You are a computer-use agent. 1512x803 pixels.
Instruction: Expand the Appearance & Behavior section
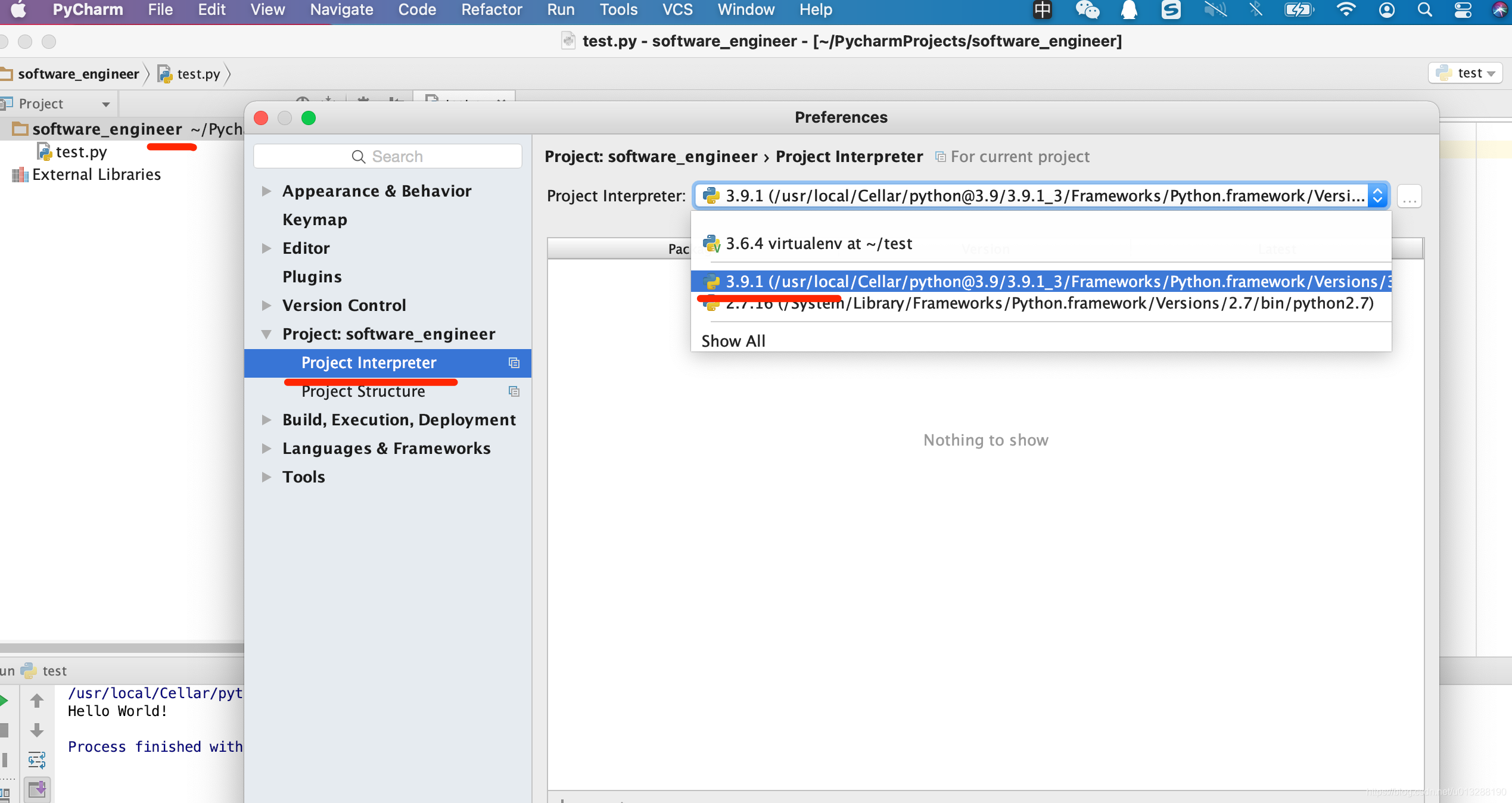point(266,191)
